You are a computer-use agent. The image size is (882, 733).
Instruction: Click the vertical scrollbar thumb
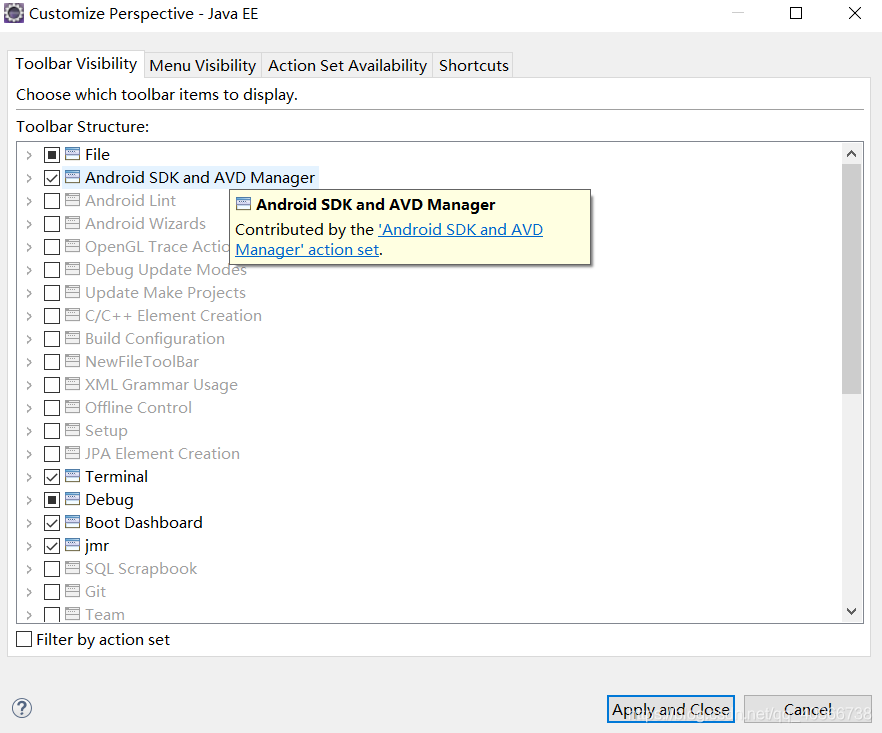pos(851,279)
